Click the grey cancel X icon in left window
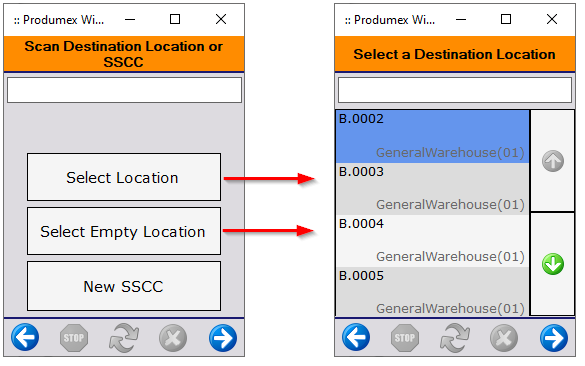This screenshot has width=585, height=366. [173, 338]
